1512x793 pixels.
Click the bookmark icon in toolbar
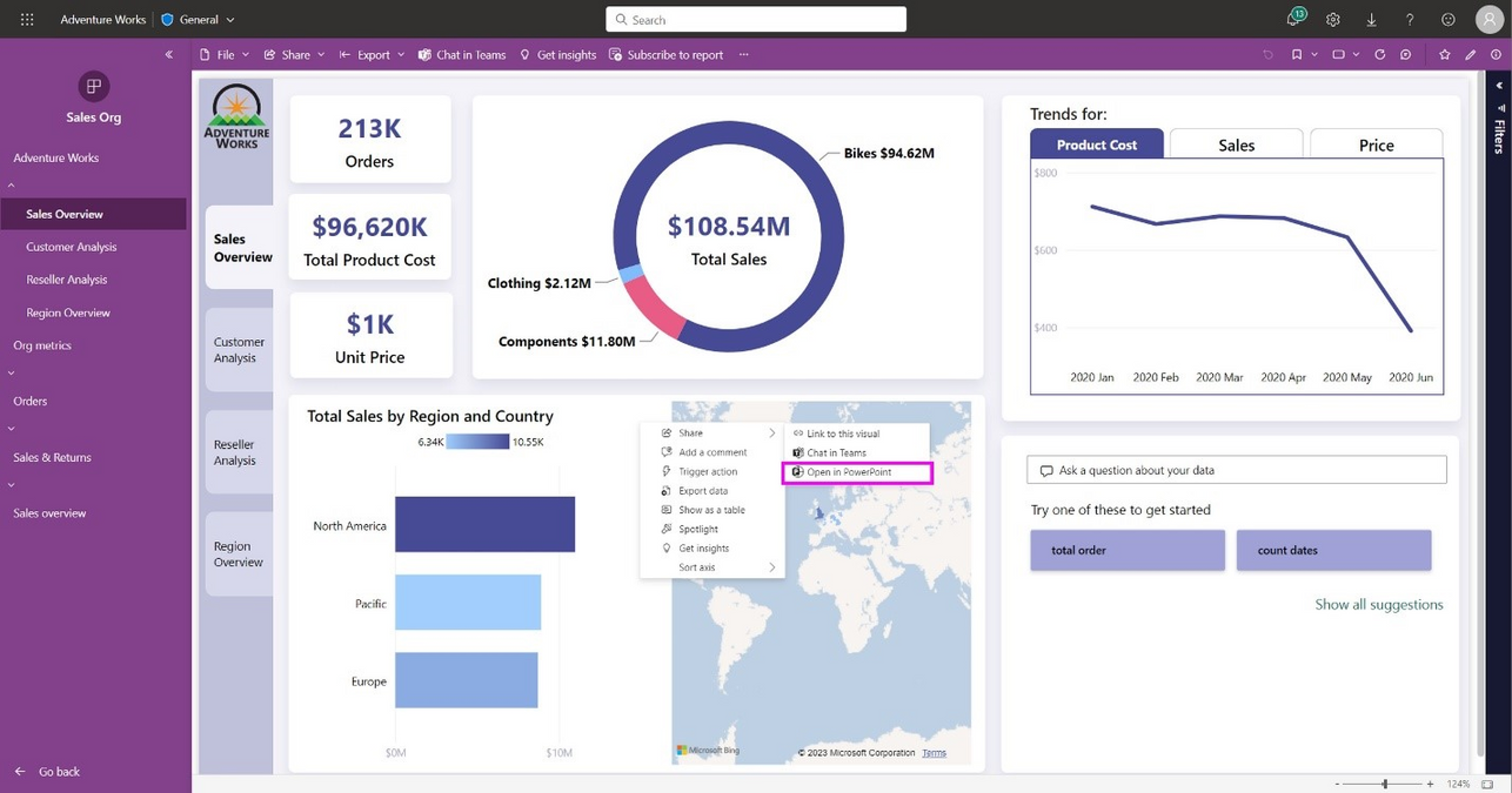(1297, 55)
